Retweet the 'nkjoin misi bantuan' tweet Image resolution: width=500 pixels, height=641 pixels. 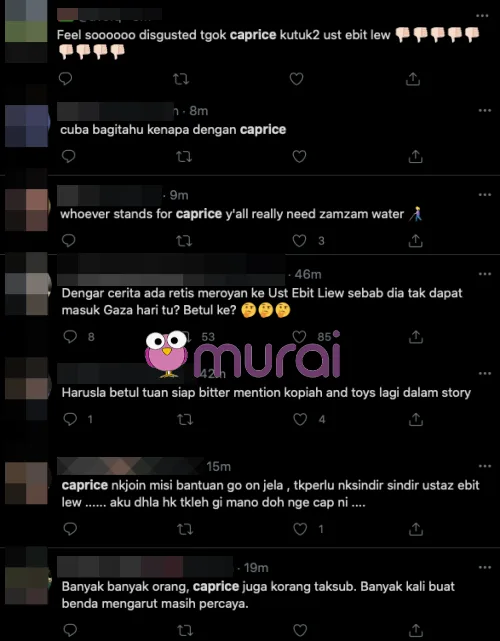pyautogui.click(x=185, y=529)
